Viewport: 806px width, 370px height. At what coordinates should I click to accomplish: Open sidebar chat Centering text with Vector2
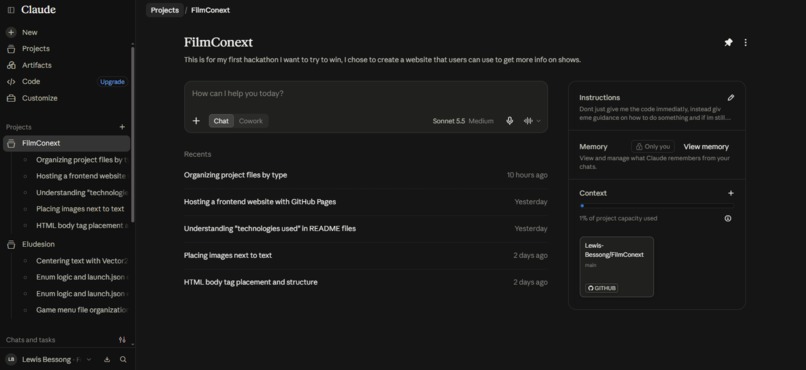[81, 261]
